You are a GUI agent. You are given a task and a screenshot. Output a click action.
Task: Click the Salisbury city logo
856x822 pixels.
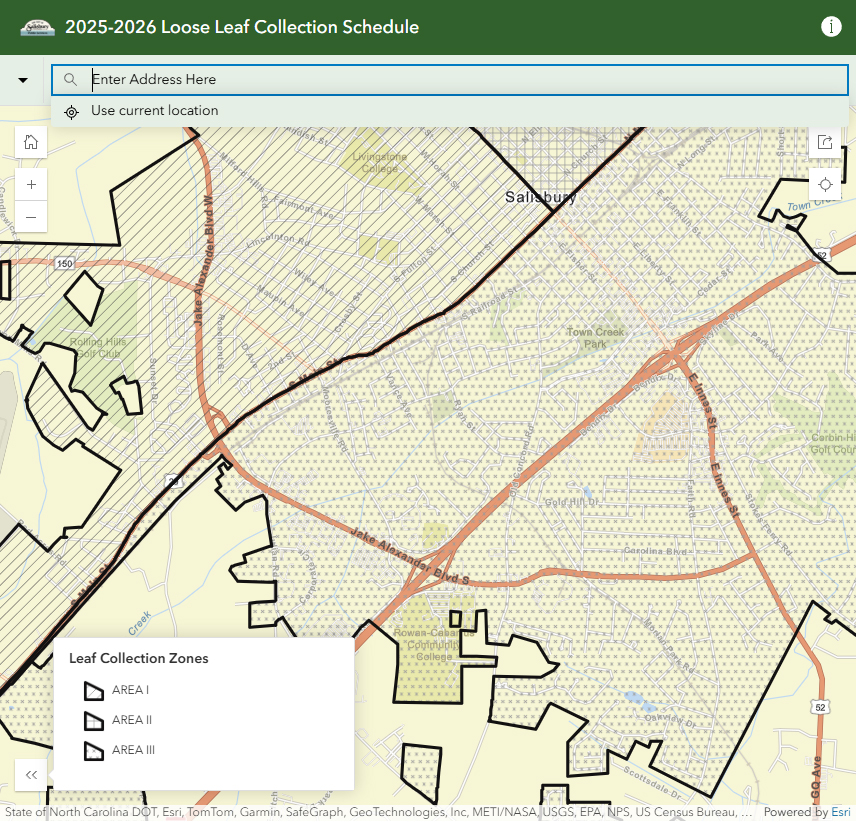(38, 27)
